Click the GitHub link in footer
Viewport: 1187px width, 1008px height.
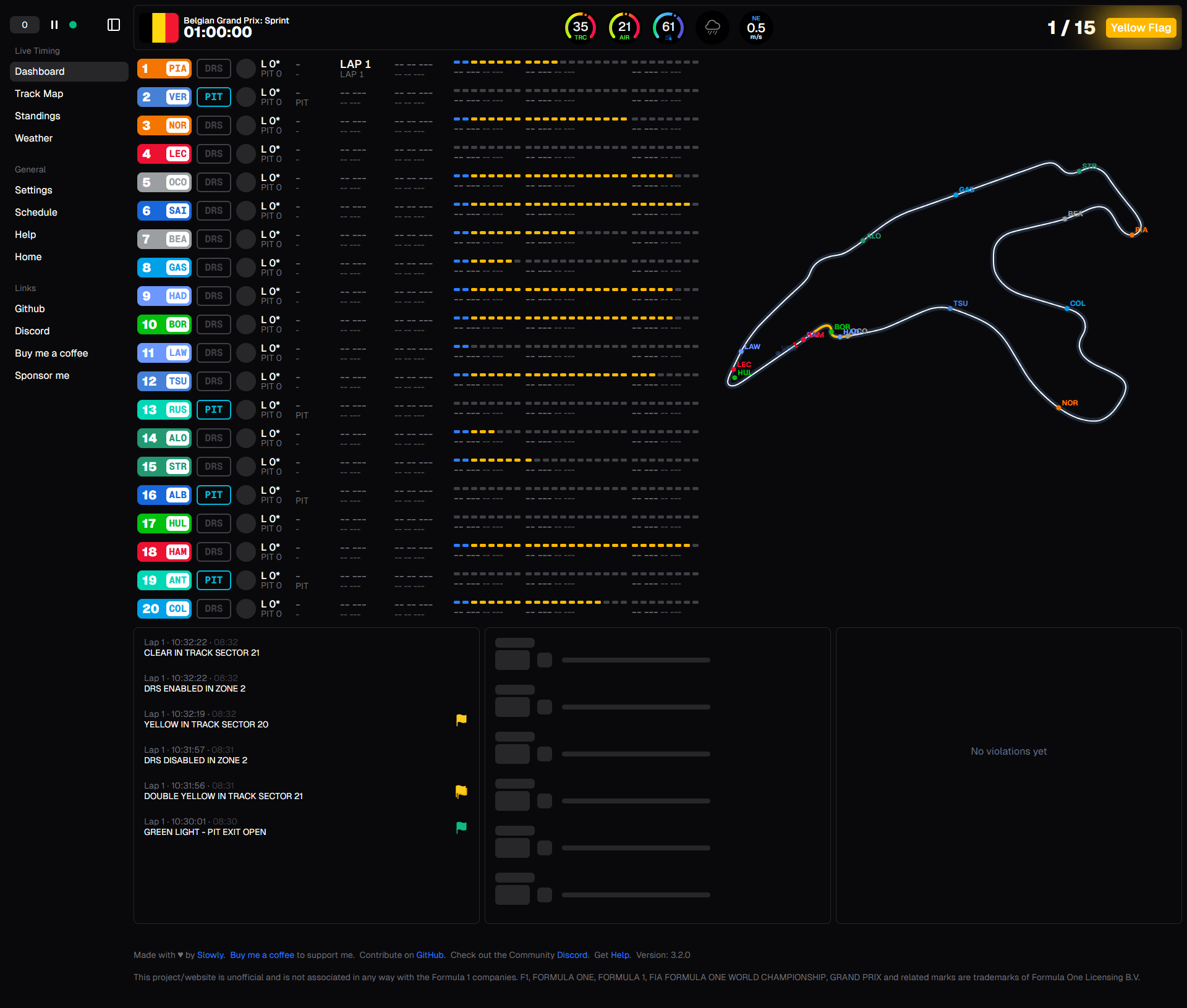click(x=430, y=955)
